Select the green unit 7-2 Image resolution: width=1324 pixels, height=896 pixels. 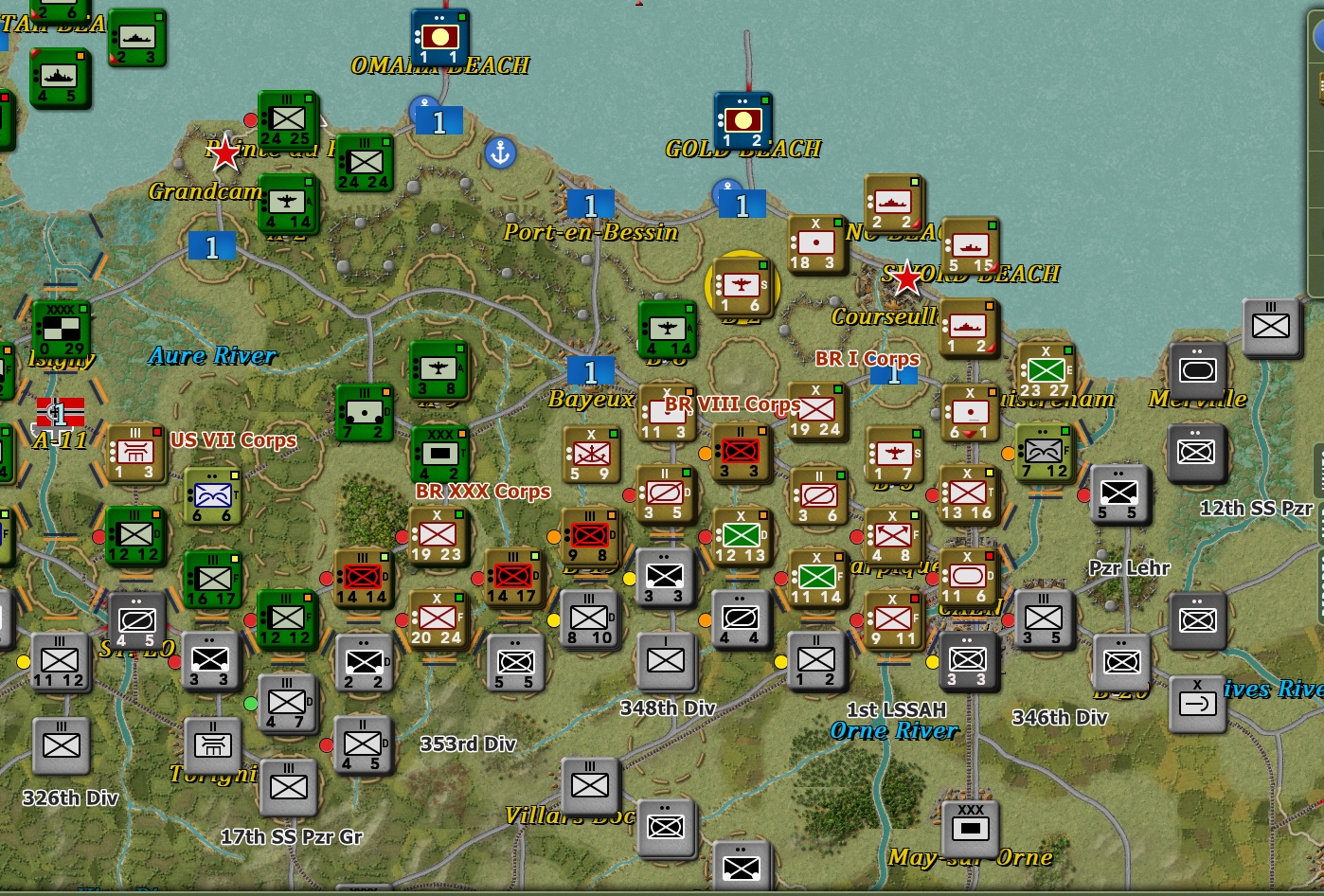(364, 412)
